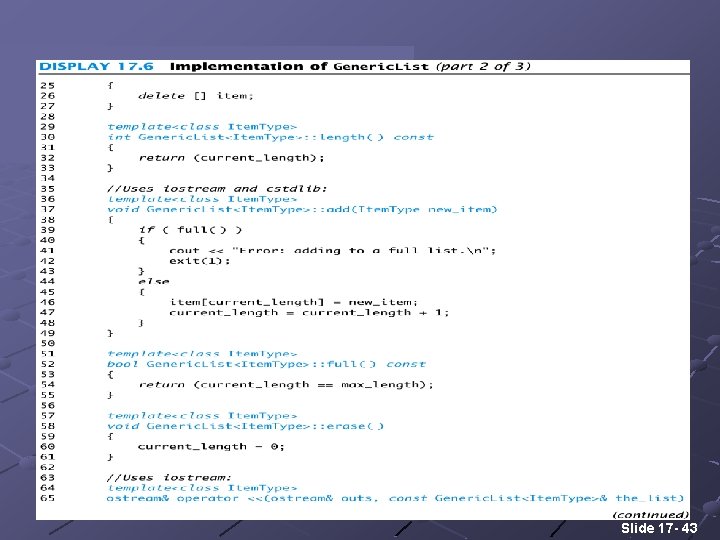Click the '(part 2 of 3)' title text
Viewport: 720px width, 540px height.
pos(484,67)
